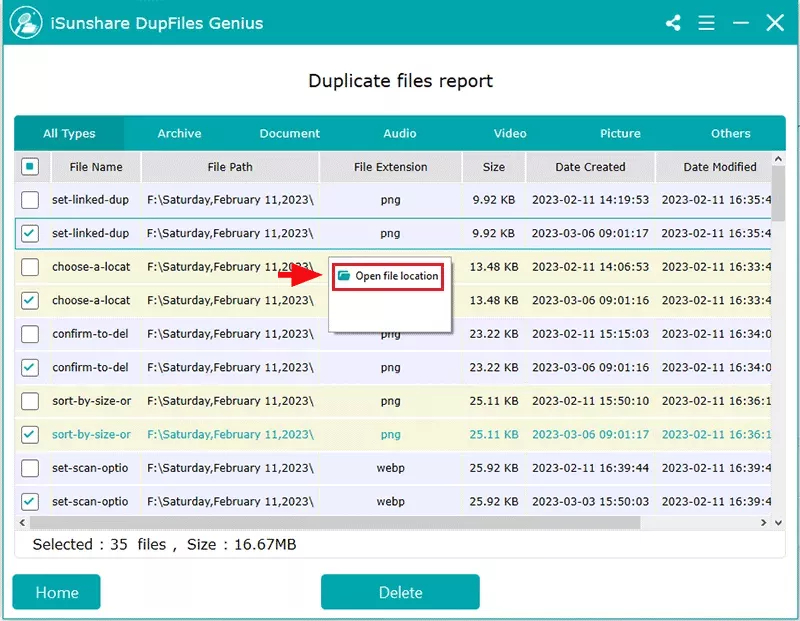Go back with the Home button
Image resolution: width=800 pixels, height=621 pixels.
pyautogui.click(x=57, y=592)
